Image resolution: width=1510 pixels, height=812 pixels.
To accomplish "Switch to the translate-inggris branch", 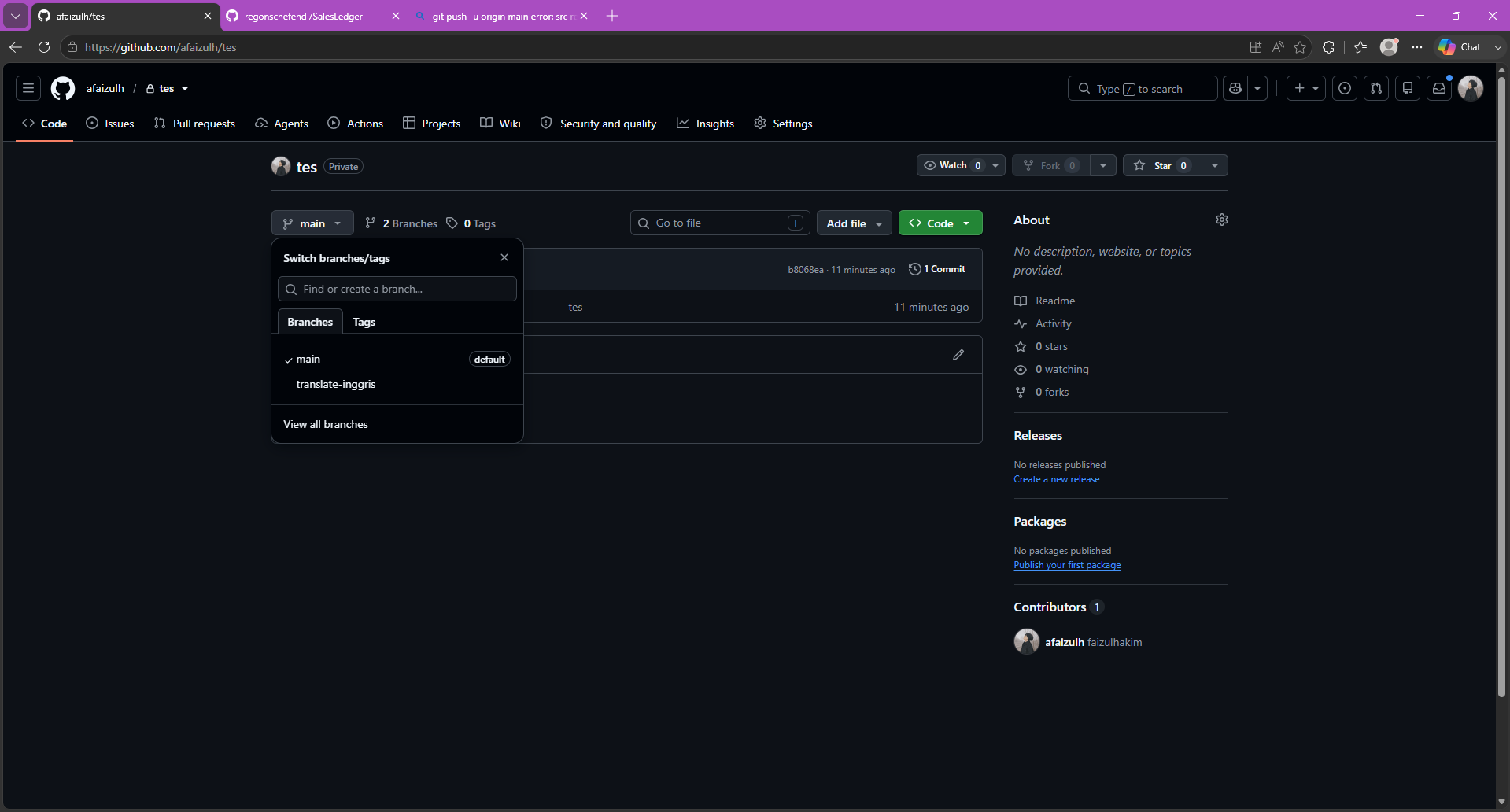I will (397, 384).
